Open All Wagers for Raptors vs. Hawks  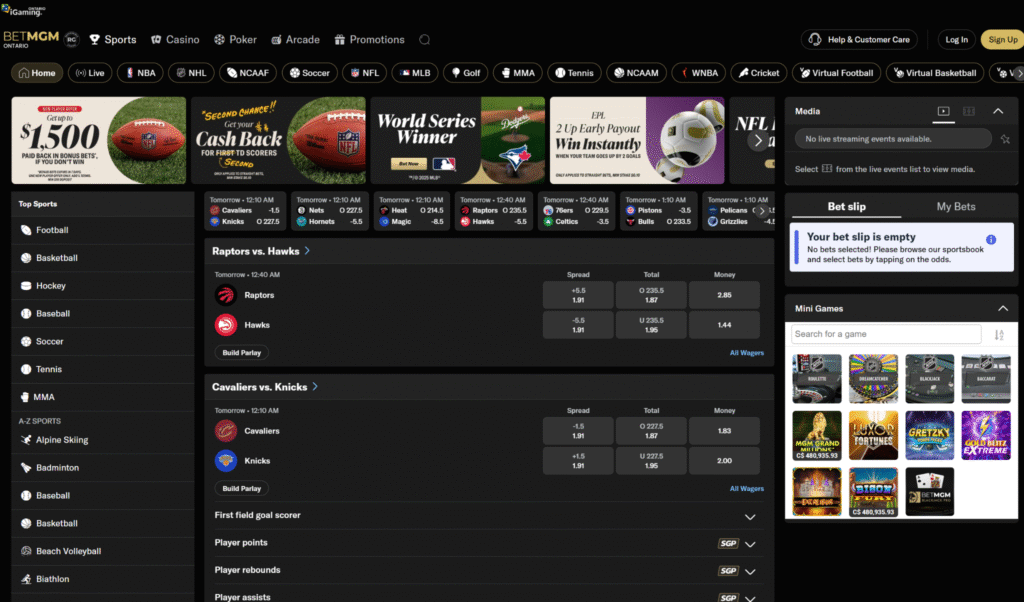[746, 353]
